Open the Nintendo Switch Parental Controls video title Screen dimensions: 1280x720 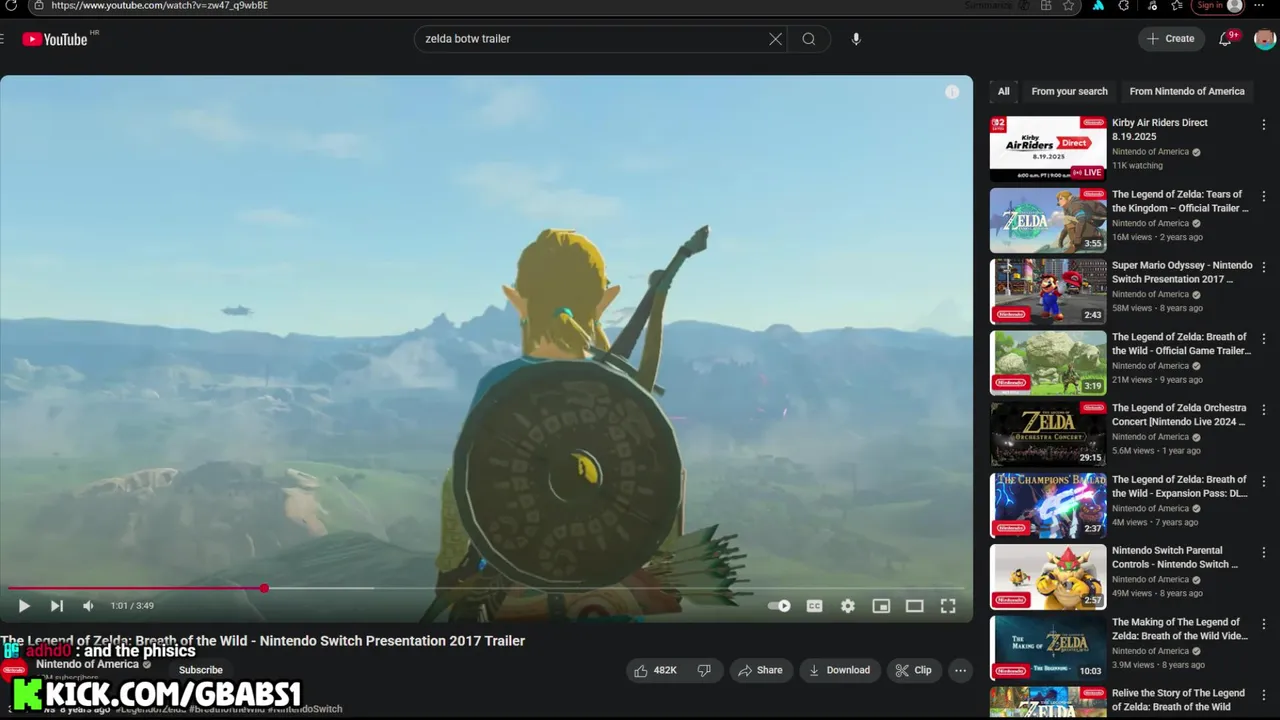pyautogui.click(x=1175, y=557)
